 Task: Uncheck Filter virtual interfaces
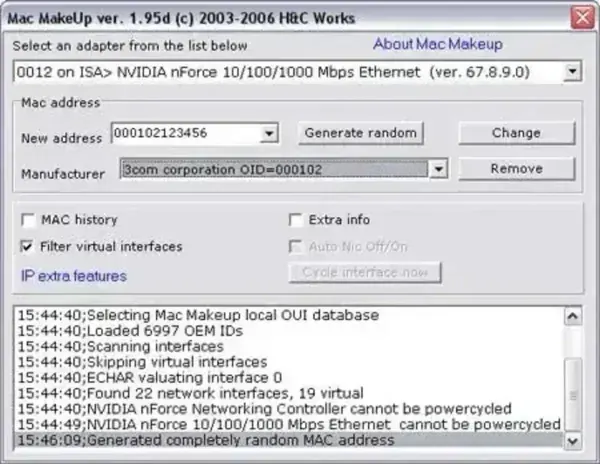coord(28,246)
